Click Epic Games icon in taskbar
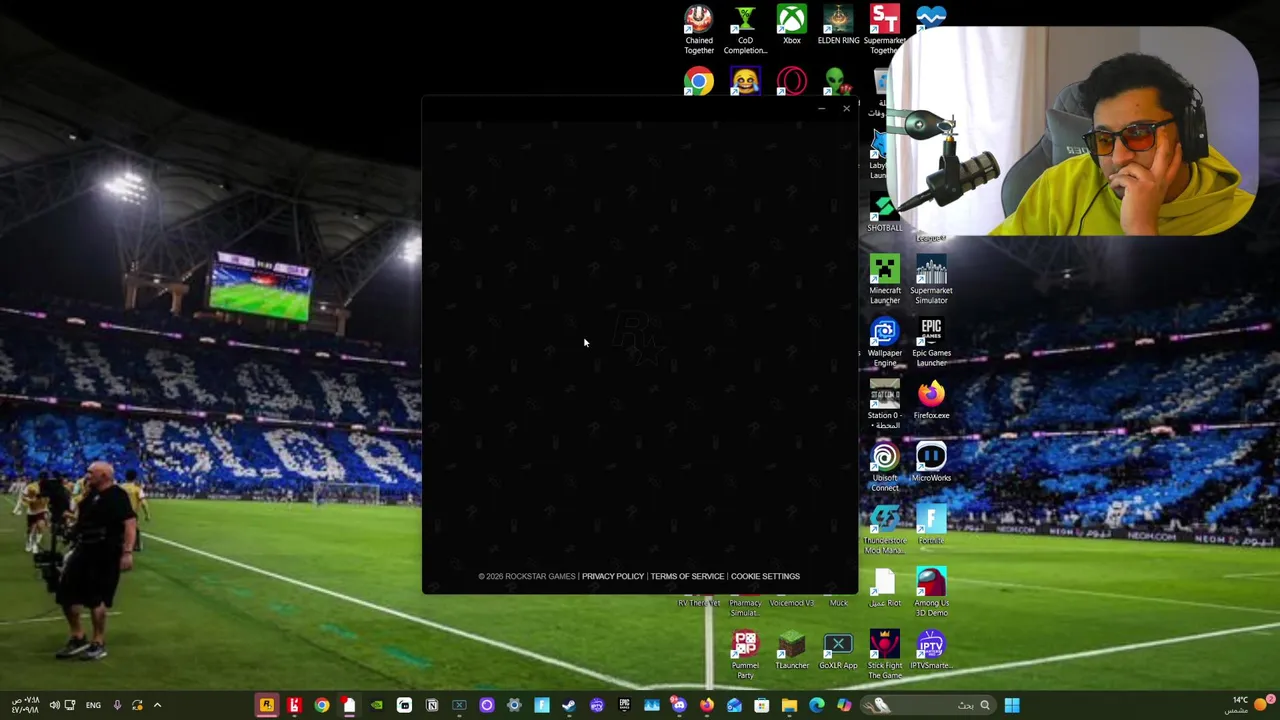 (624, 705)
